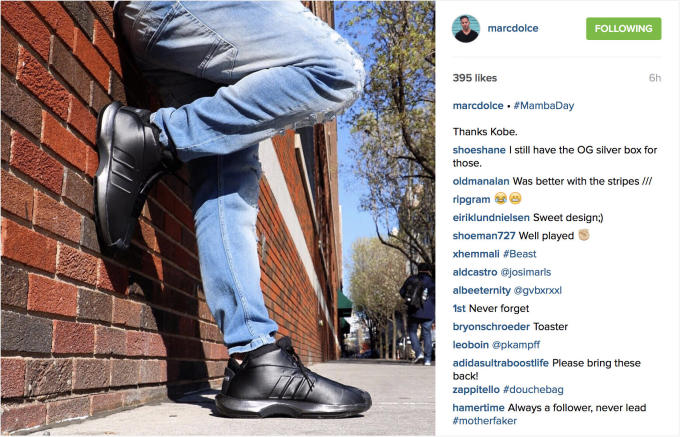Screen dimensions: 680x437
Task: Open the @josimarls mention
Action: pyautogui.click(x=526, y=272)
